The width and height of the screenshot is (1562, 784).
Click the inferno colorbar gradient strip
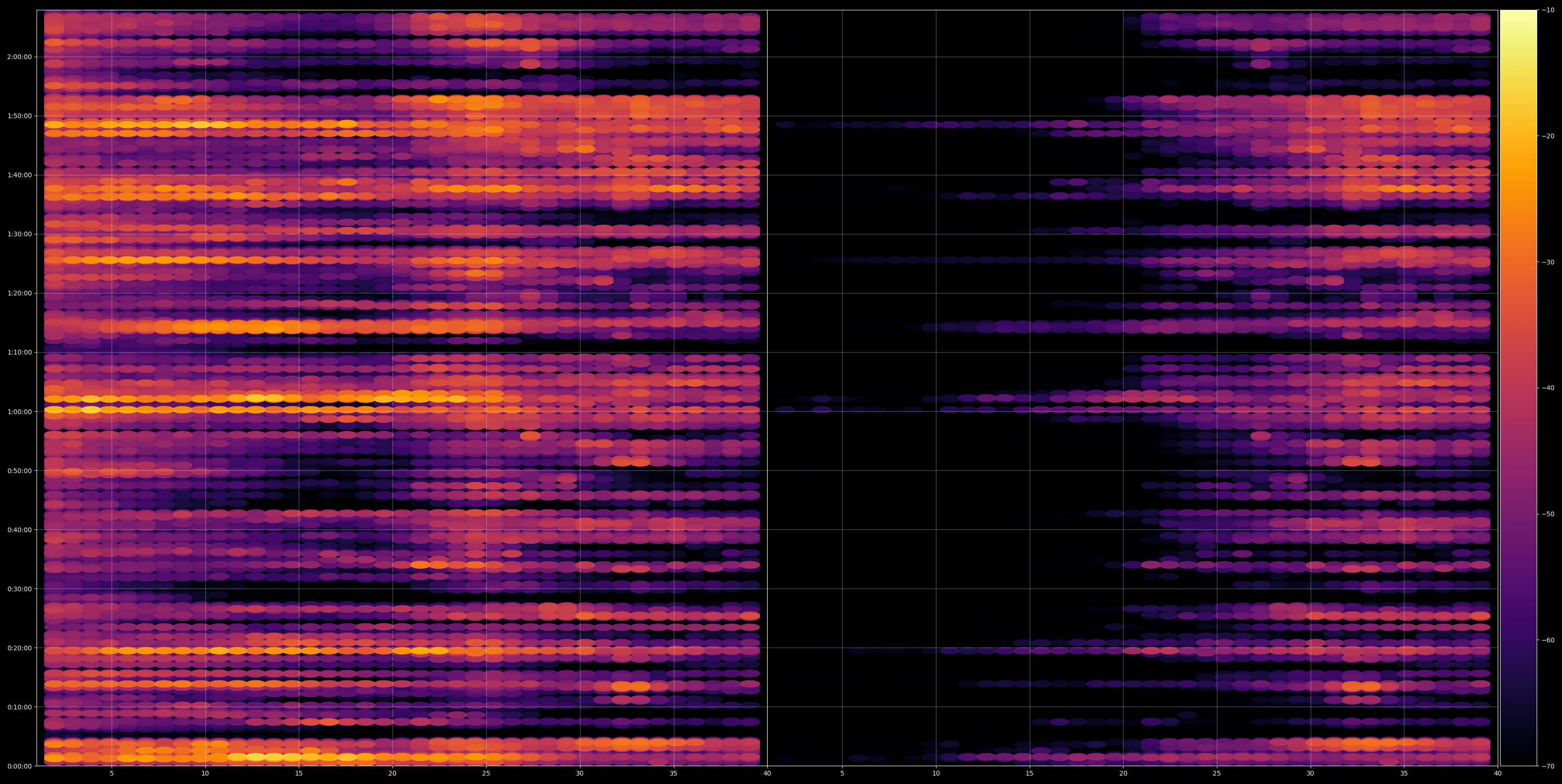point(1518,388)
